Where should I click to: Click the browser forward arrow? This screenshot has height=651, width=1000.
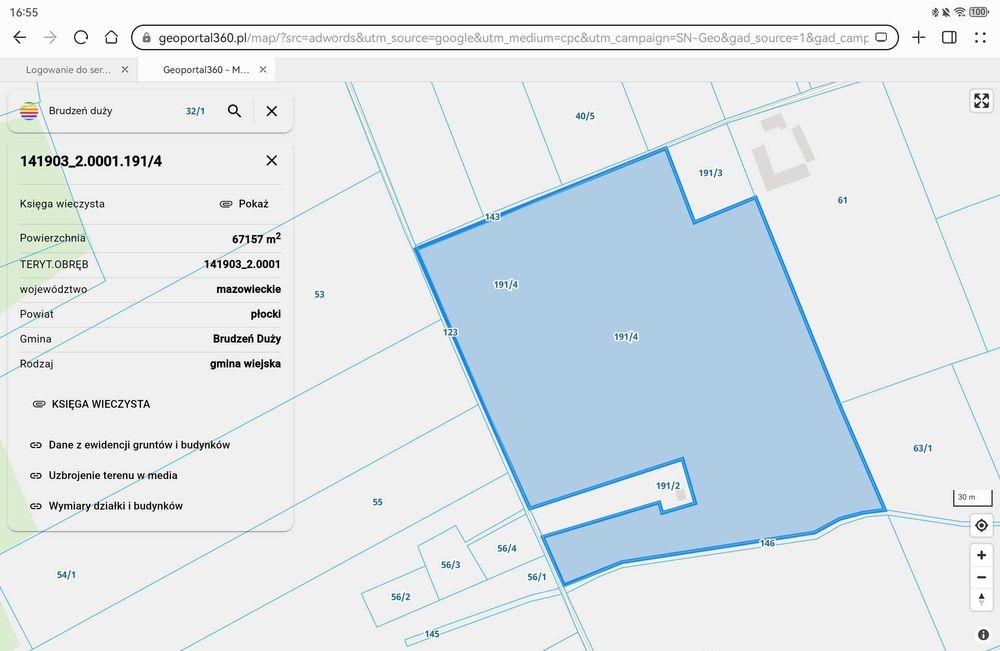50,38
